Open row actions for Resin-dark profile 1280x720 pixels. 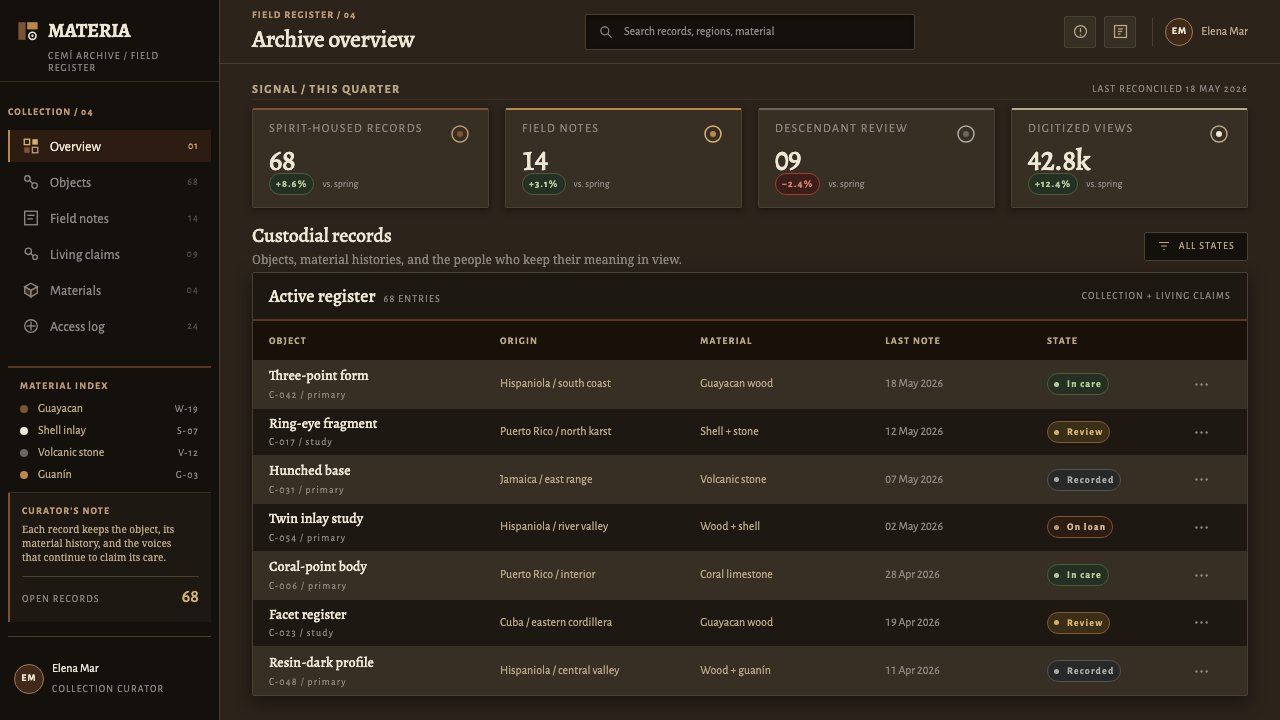[x=1201, y=671]
